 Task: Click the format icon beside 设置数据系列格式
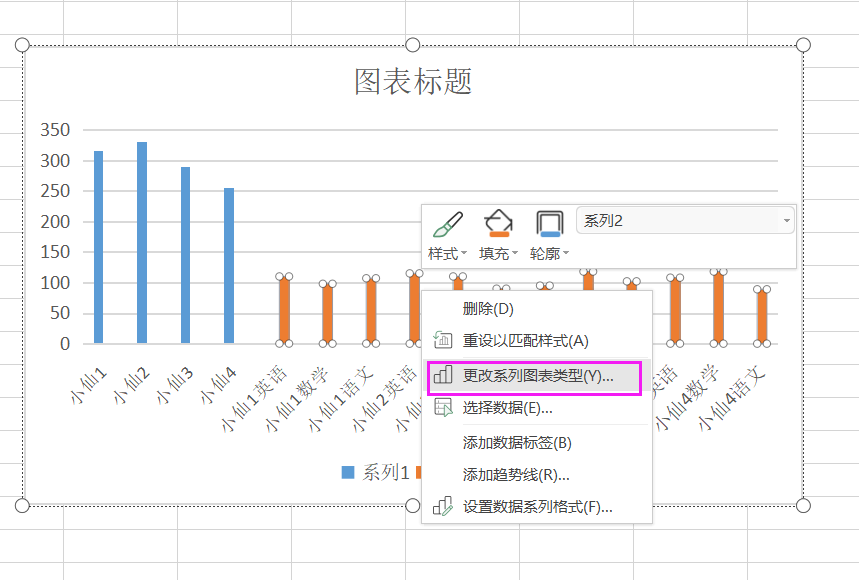point(443,506)
